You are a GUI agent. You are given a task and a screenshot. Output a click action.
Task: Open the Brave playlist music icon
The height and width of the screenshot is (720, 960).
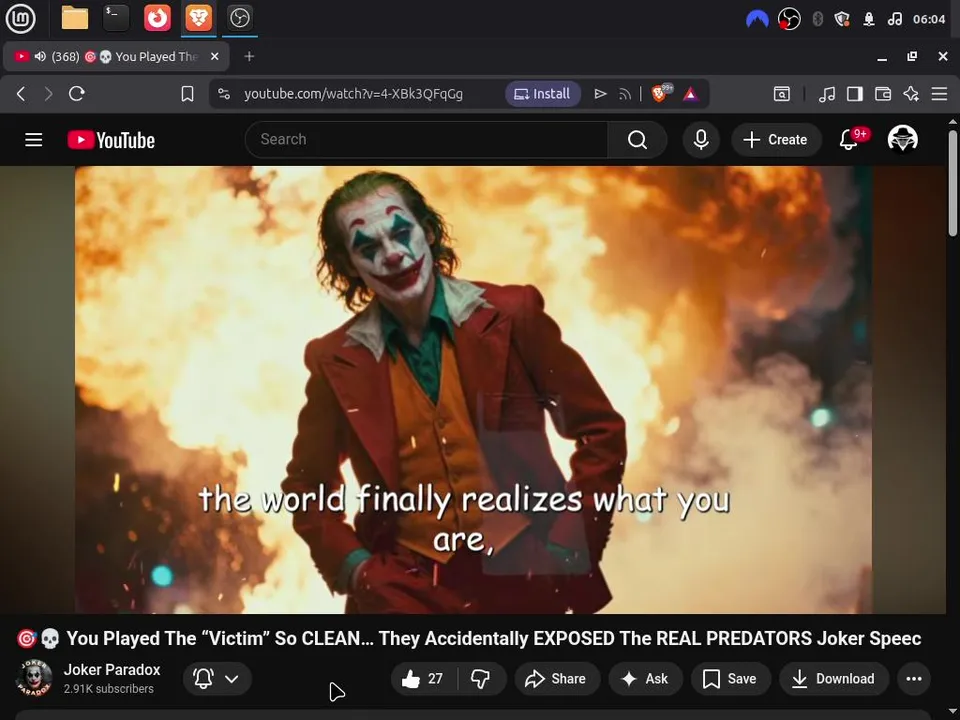coord(827,94)
